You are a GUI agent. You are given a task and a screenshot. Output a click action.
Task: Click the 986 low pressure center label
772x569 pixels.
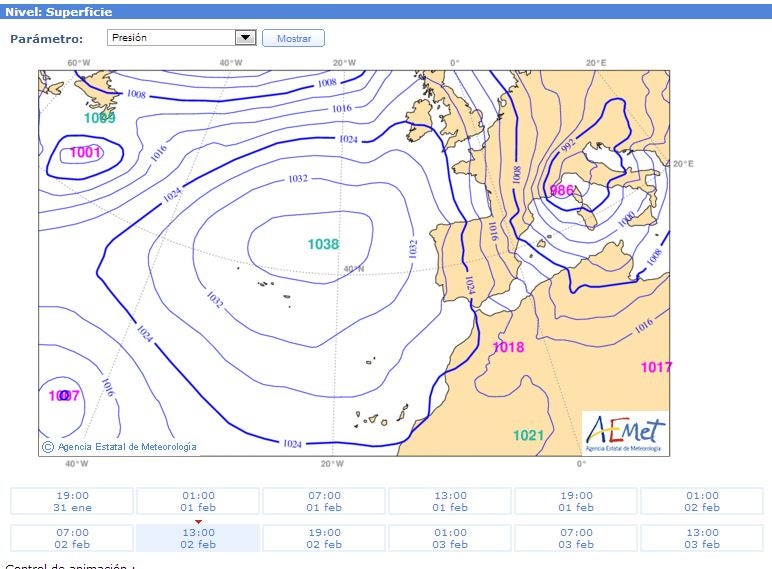point(562,190)
